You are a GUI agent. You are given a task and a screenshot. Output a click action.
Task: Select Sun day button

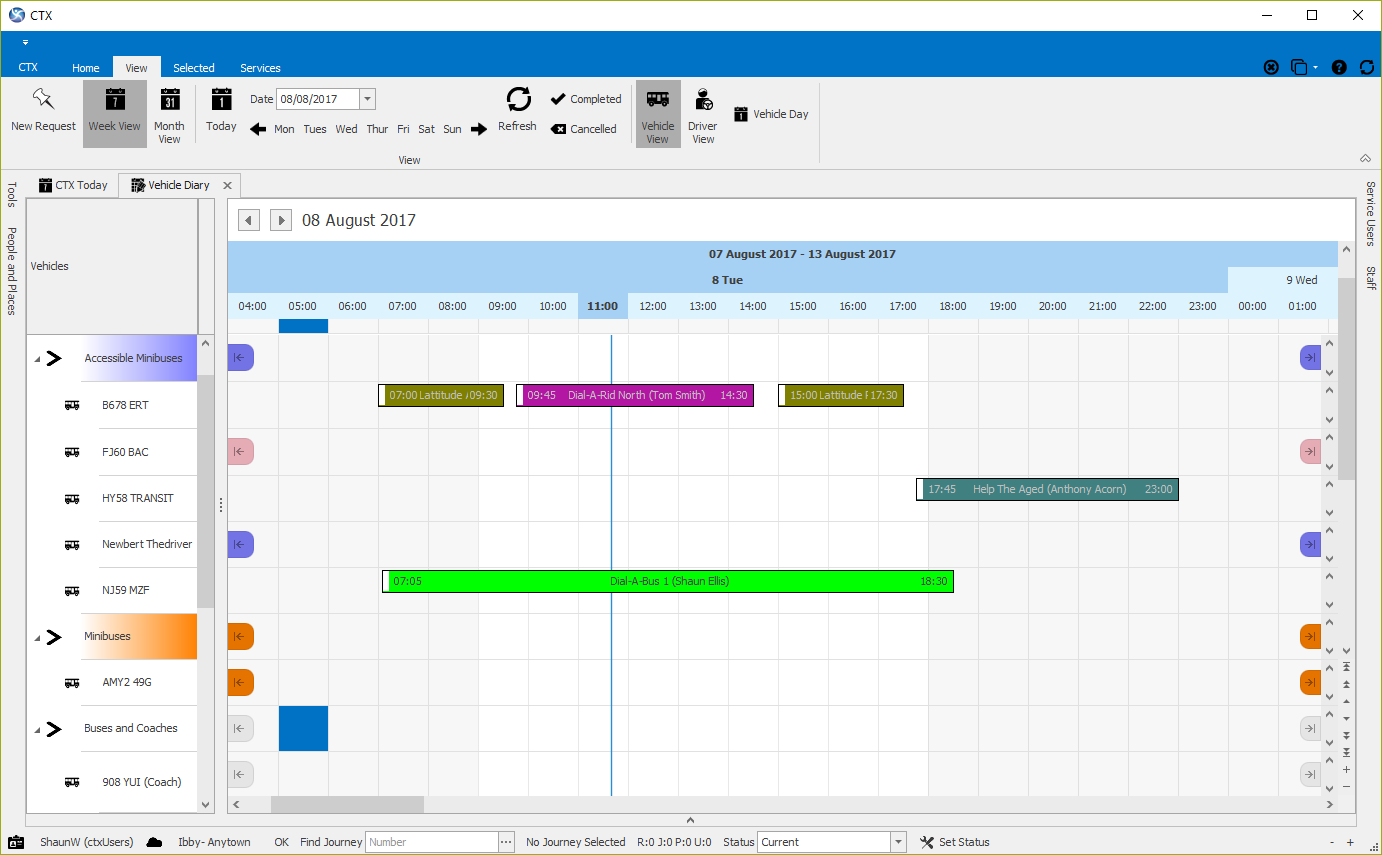(452, 129)
